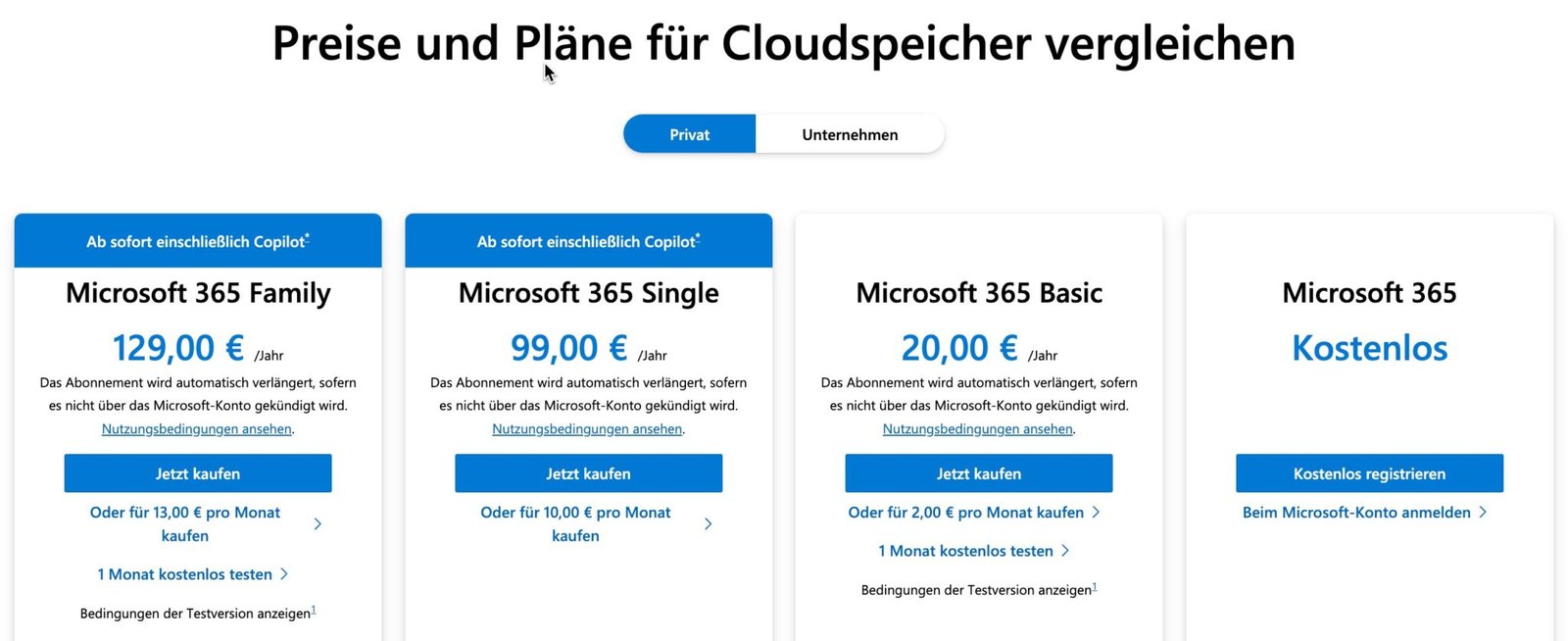
Task: Open Nutzungsbedingungen for Microsoft 365 Single
Action: 587,428
